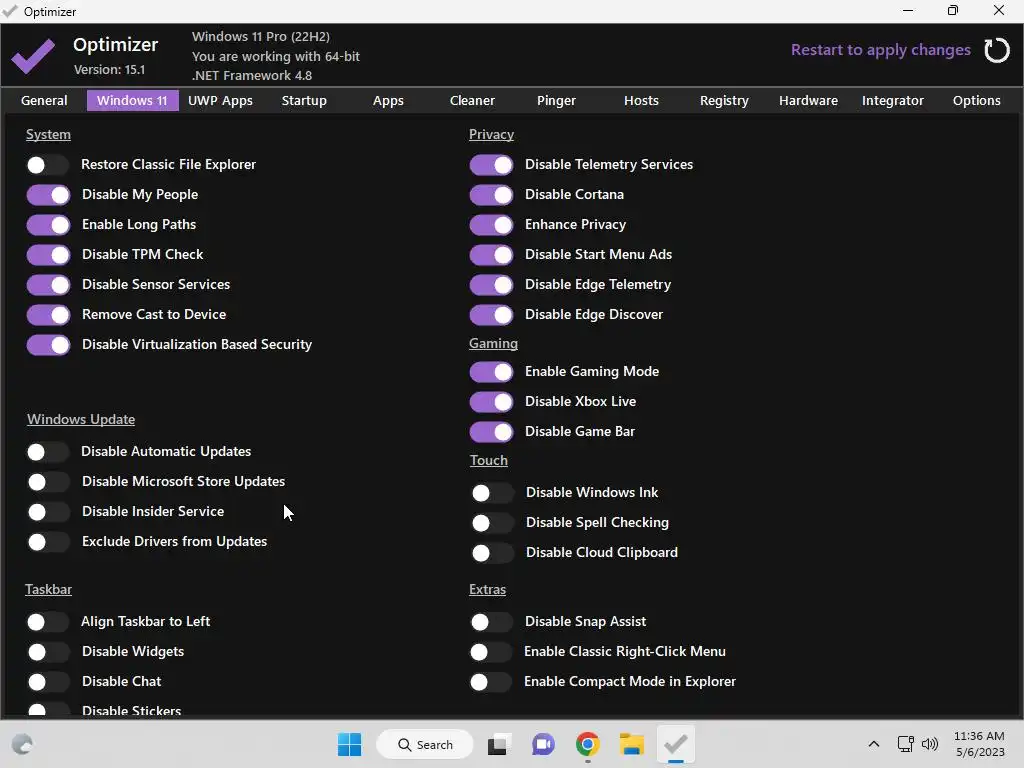Toggle Disable Start Menu Ads
This screenshot has width=1024, height=768.
point(491,255)
